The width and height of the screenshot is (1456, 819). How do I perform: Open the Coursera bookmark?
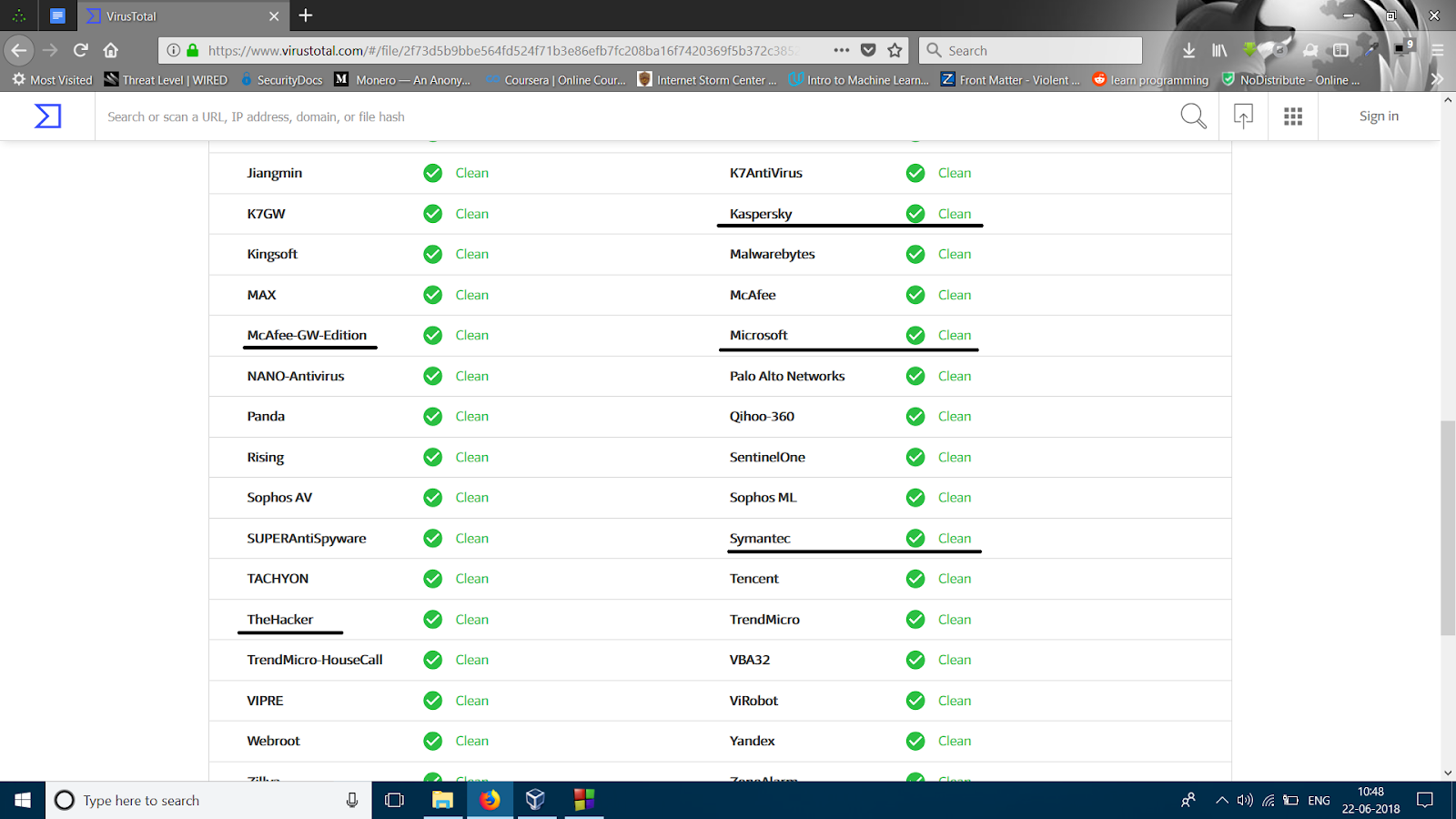pyautogui.click(x=554, y=80)
